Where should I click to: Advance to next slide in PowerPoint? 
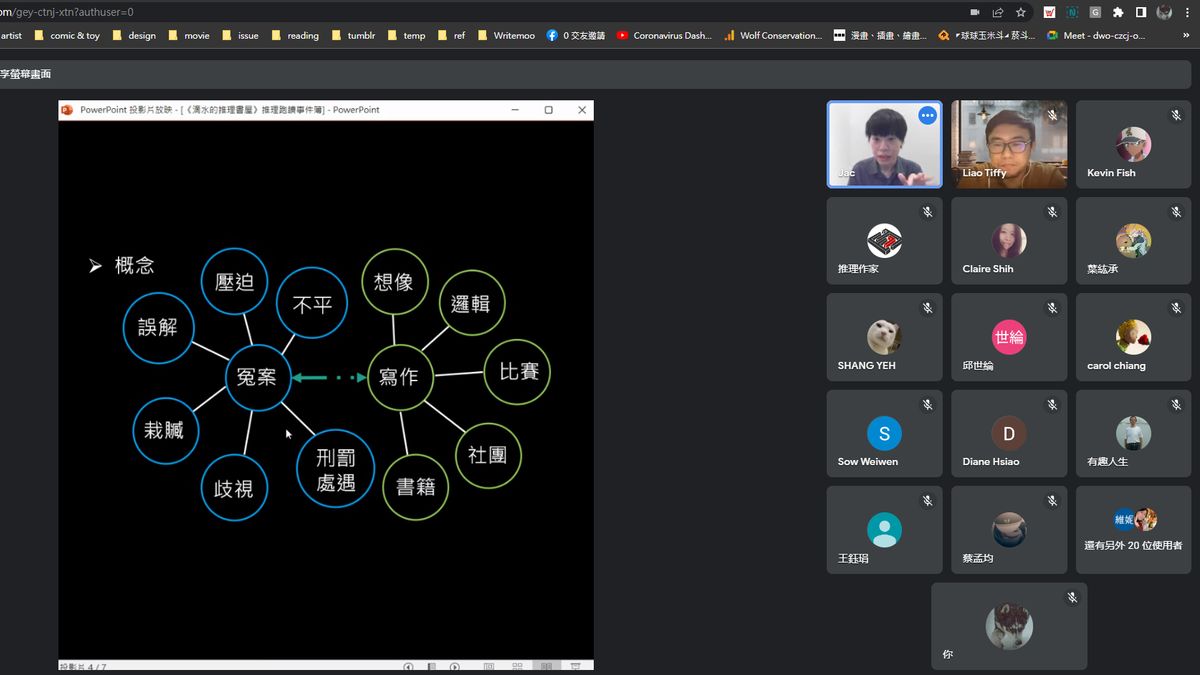pos(455,666)
